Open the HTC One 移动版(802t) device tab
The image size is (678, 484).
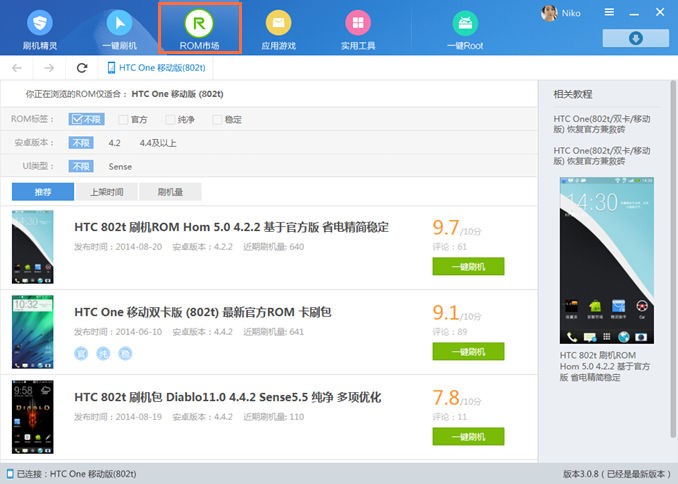coord(157,68)
